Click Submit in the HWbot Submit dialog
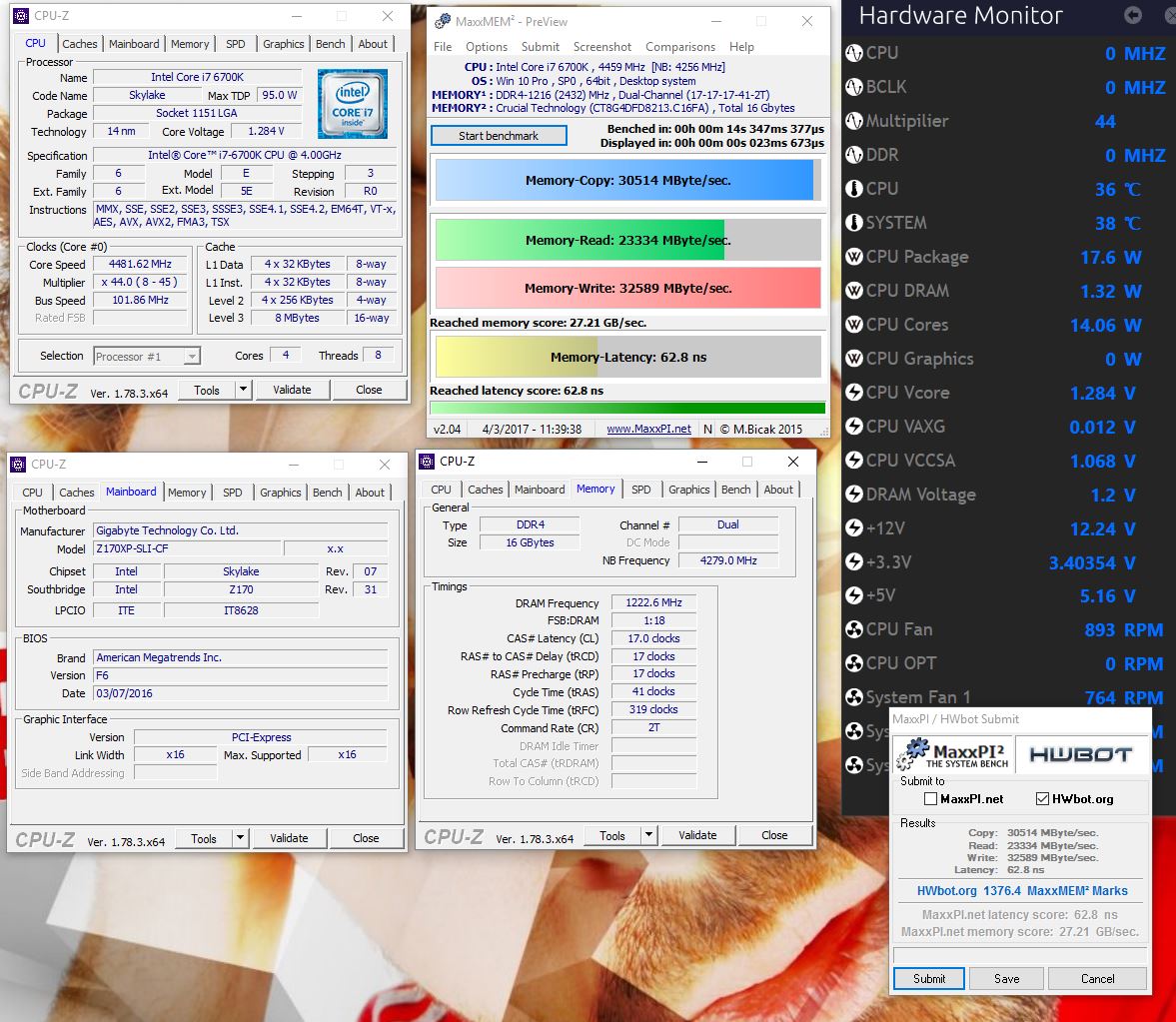Viewport: 1176px width, 1022px height. pos(928,978)
